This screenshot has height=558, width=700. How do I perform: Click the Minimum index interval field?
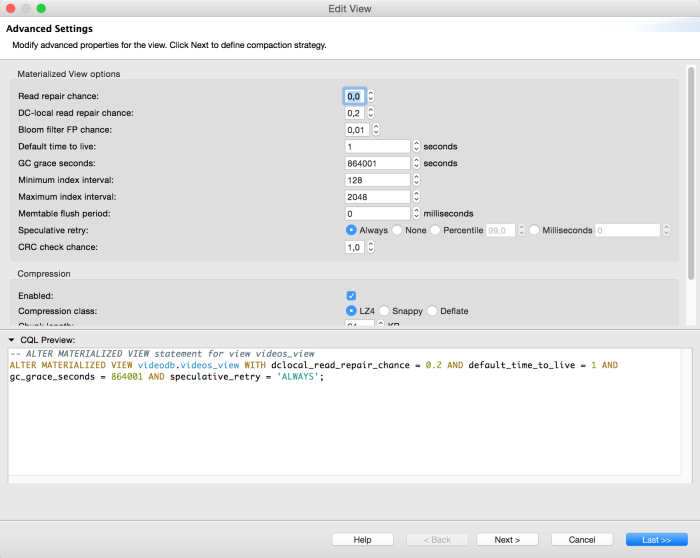[377, 180]
